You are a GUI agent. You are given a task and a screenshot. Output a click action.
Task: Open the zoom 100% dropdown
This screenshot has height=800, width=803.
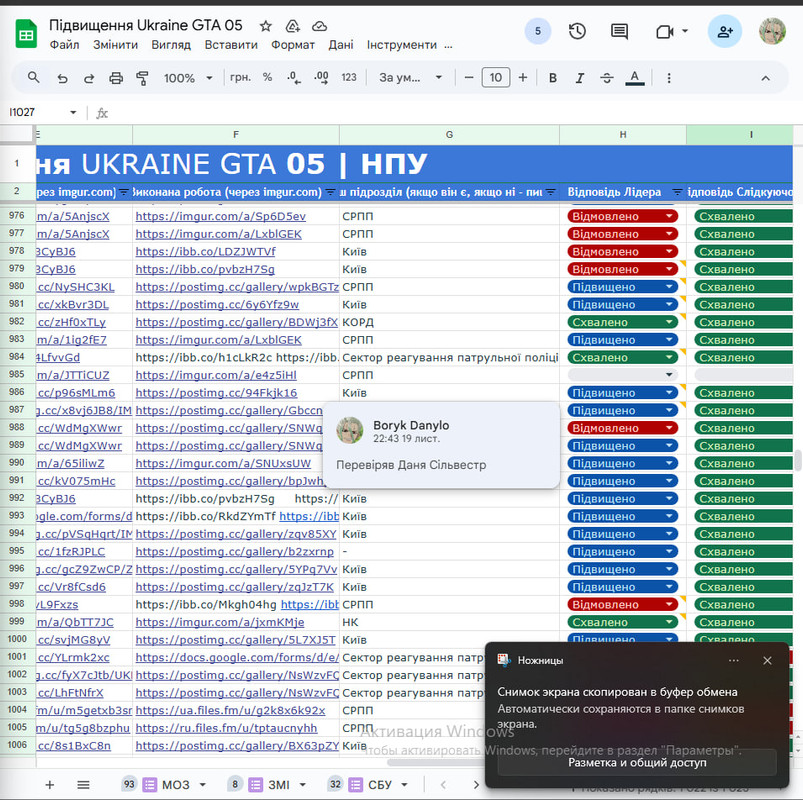click(188, 78)
